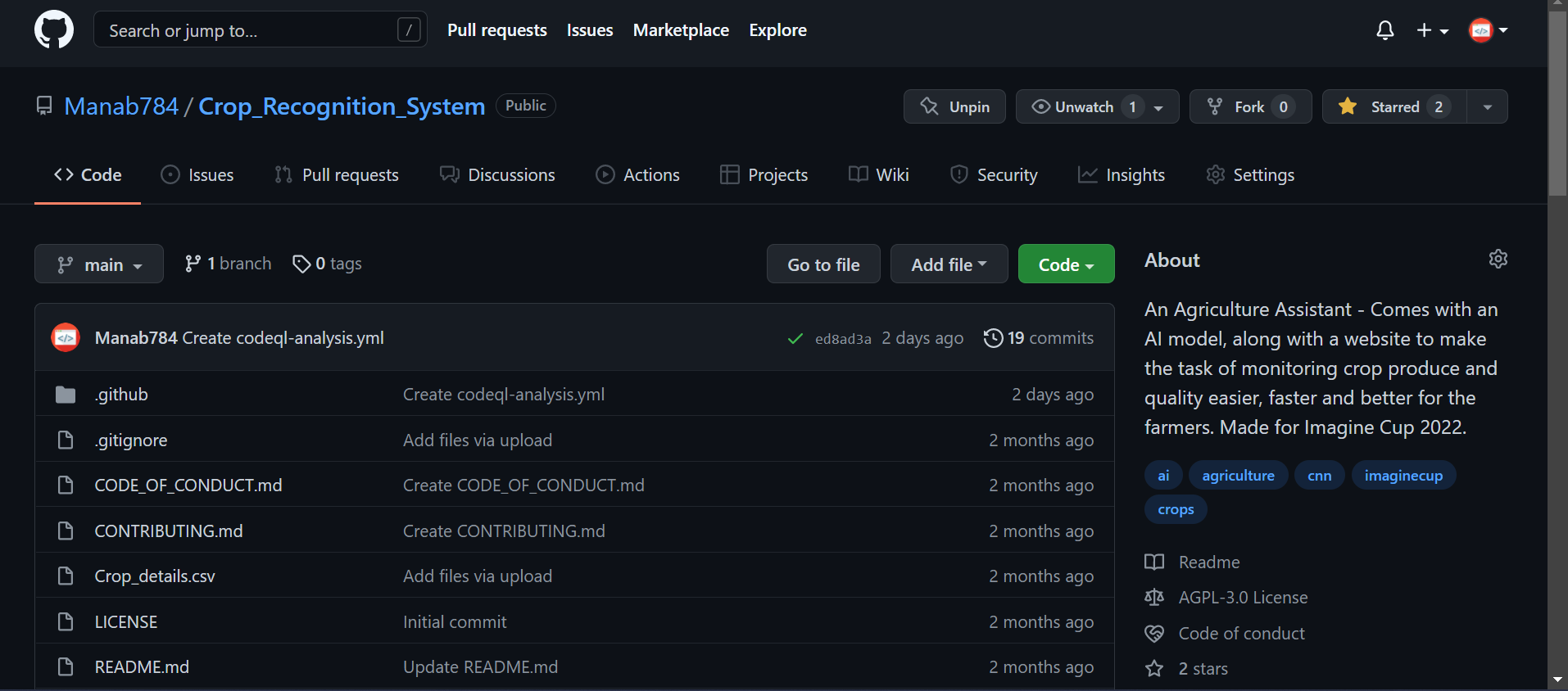
Task: Open the .github folder icon
Action: (66, 395)
